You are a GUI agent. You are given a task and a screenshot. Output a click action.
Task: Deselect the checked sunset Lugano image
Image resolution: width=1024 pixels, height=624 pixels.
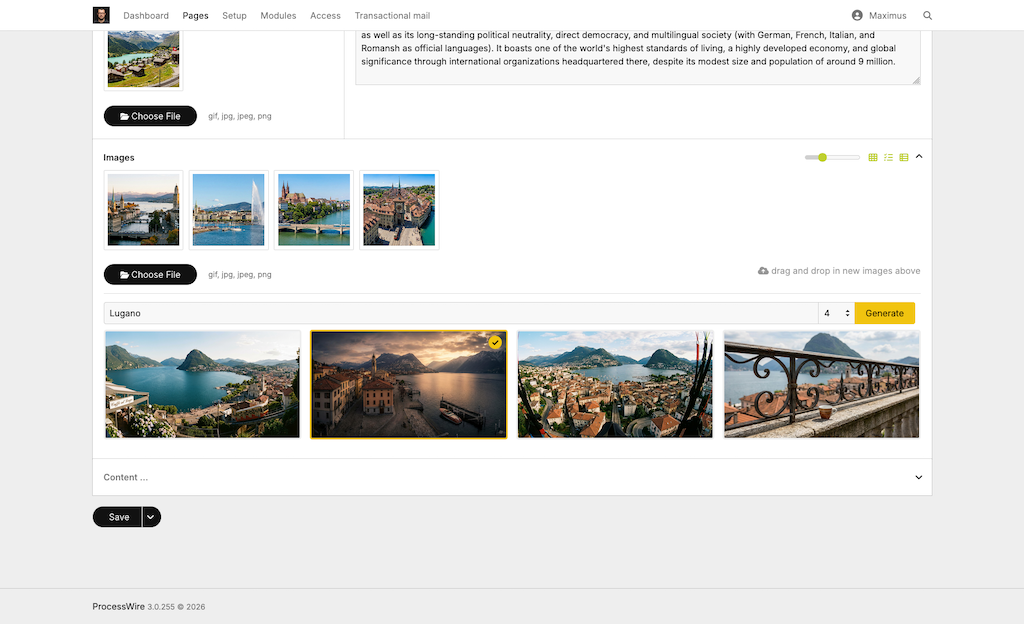pyautogui.click(x=409, y=384)
